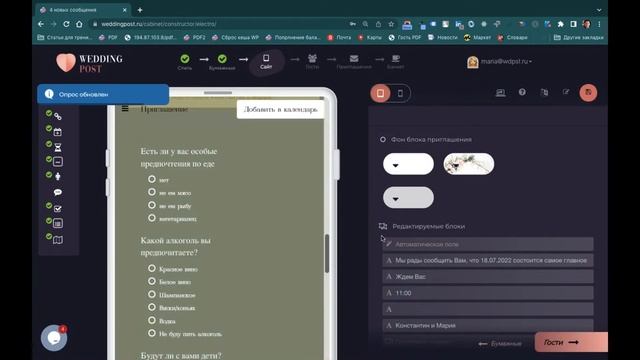Screen dimensions: 640x360
Task: Edit the 'Ждем Вас' text block
Action: tap(488, 276)
